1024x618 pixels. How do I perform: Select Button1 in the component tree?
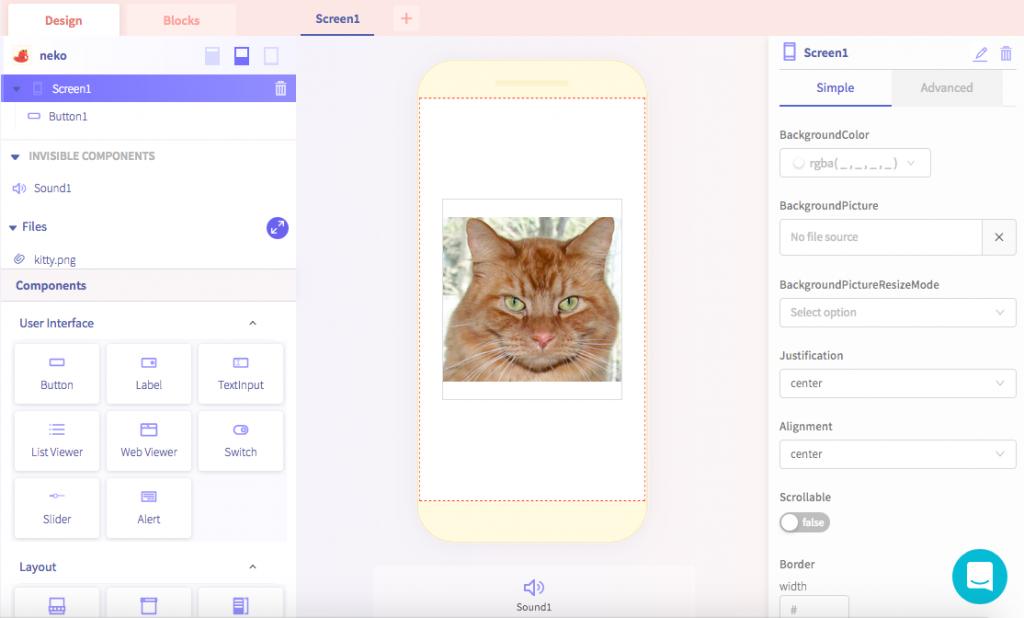[x=67, y=116]
